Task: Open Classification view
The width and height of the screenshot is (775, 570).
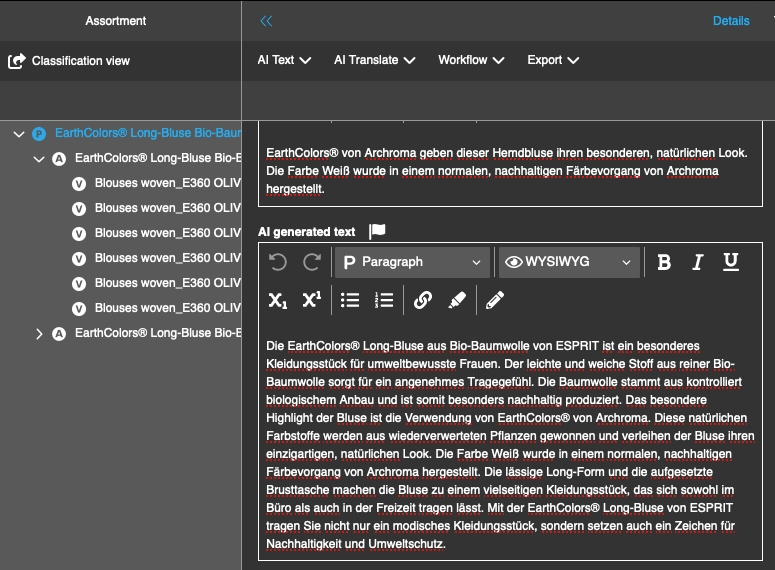Action: pos(70,61)
